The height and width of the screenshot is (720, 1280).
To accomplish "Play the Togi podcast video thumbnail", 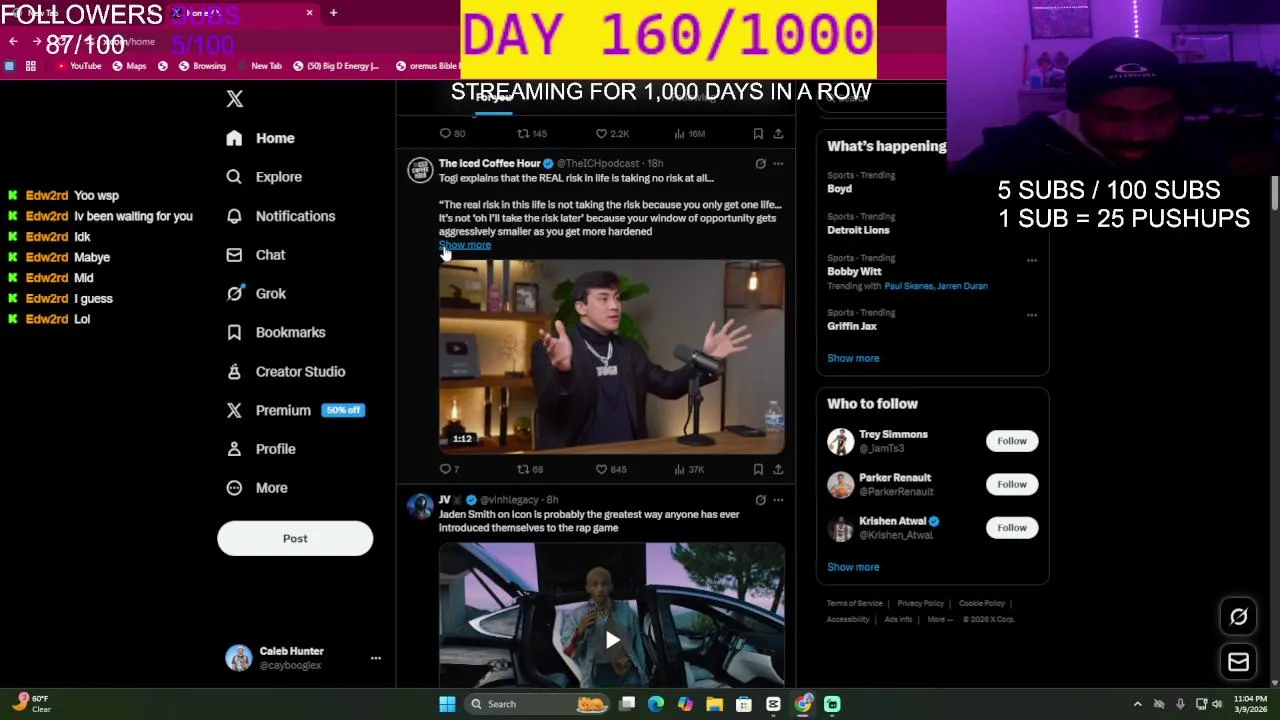I will pos(612,357).
